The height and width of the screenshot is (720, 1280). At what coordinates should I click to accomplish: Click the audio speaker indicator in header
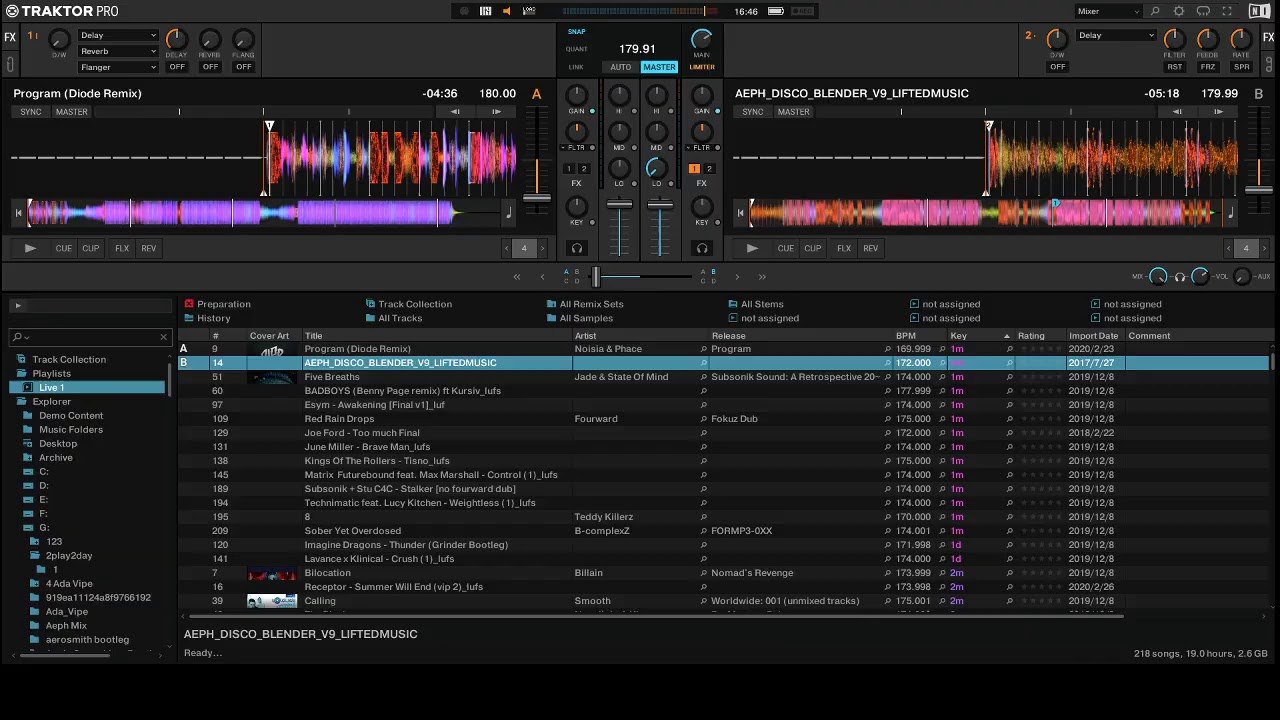[x=506, y=11]
